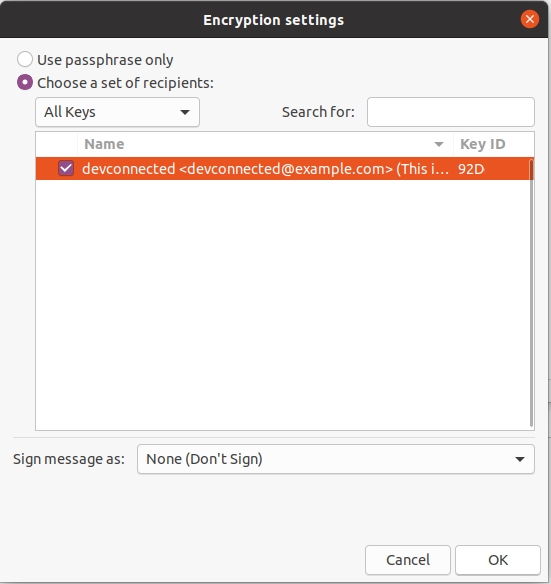
Task: Open the All Keys filter dropdown
Action: coord(117,112)
